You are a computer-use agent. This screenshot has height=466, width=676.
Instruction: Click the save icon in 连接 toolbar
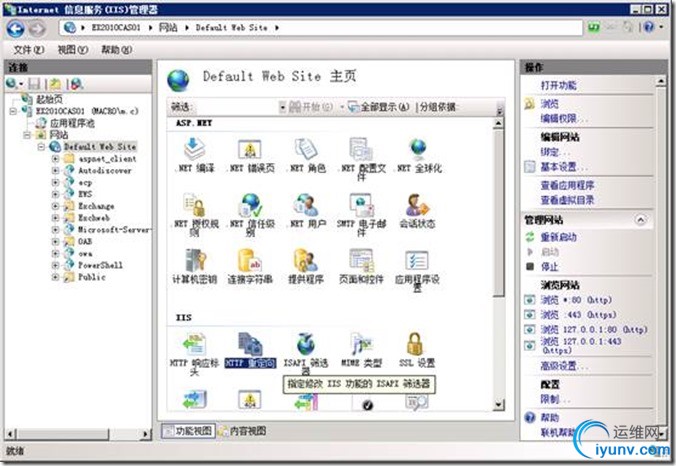tap(34, 84)
